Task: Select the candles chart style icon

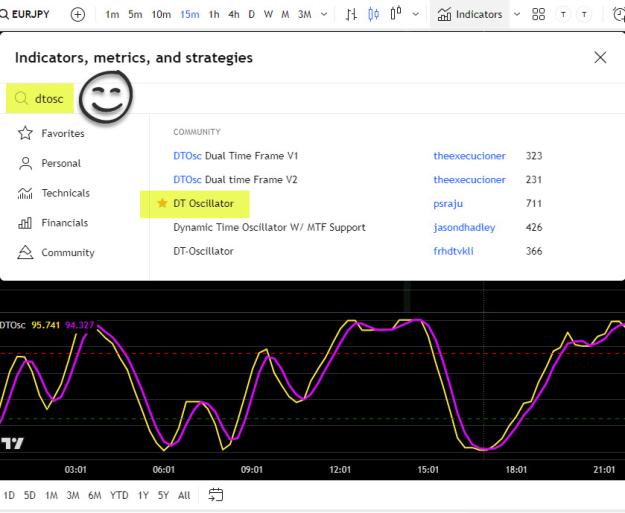Action: pyautogui.click(x=373, y=15)
